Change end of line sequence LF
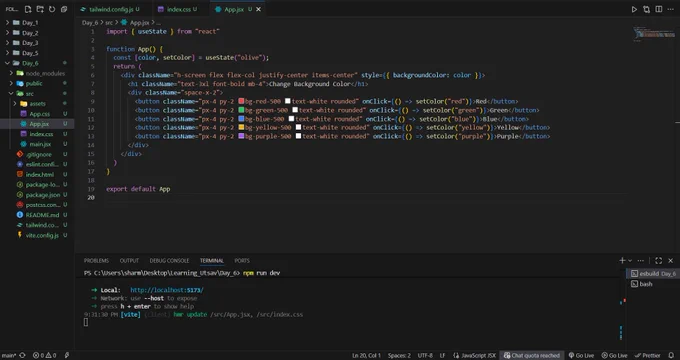Viewport: 680px width, 360px height. click(443, 355)
